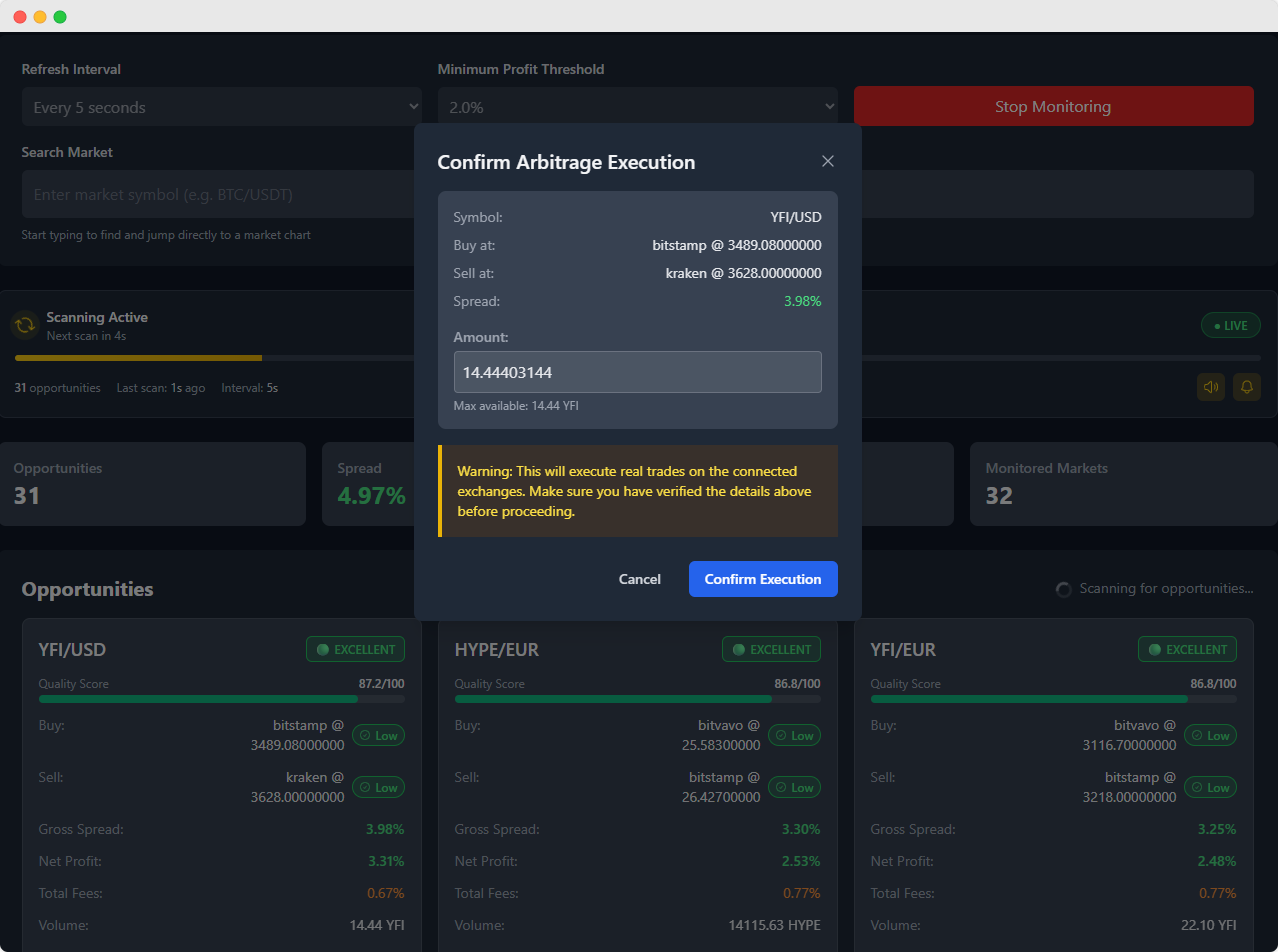
Task: Click the Low badge next to bitvavo buy on YFI/EUR
Action: (1210, 735)
